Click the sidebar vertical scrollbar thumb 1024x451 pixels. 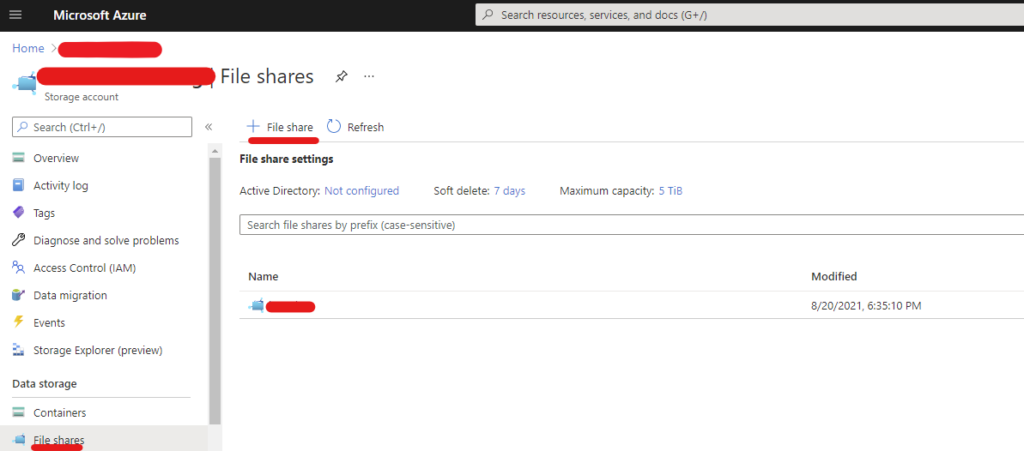[x=215, y=290]
